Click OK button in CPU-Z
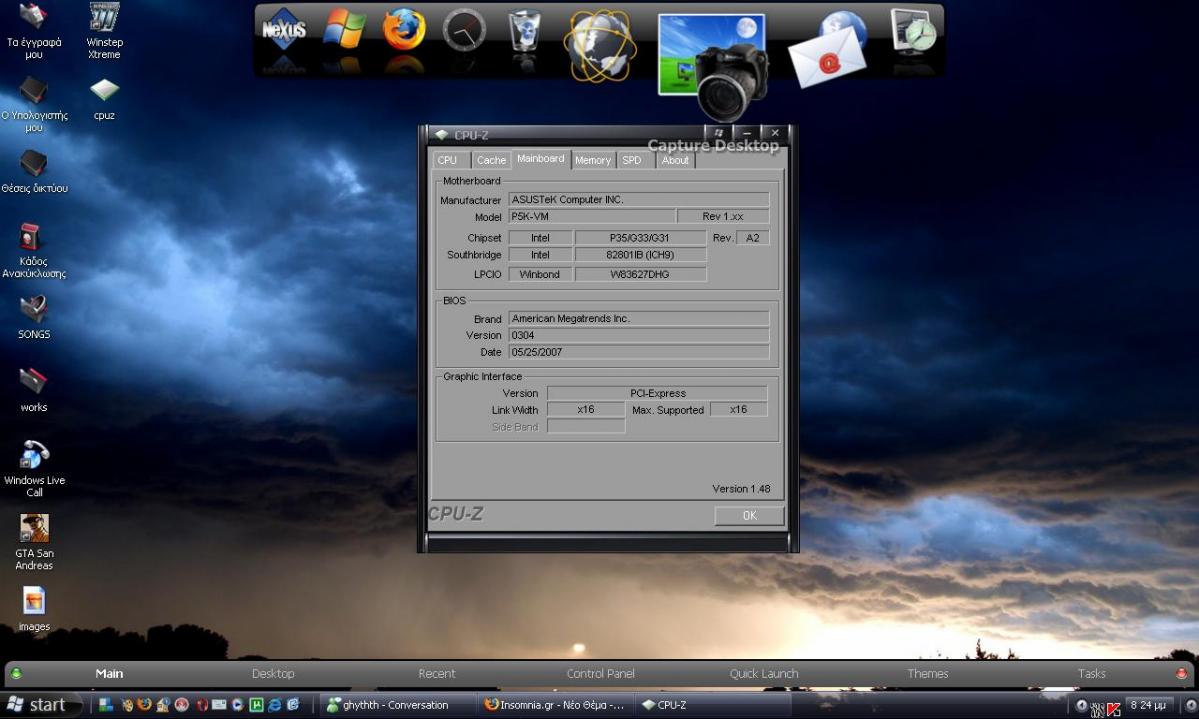Viewport: 1199px width, 719px height. point(749,516)
